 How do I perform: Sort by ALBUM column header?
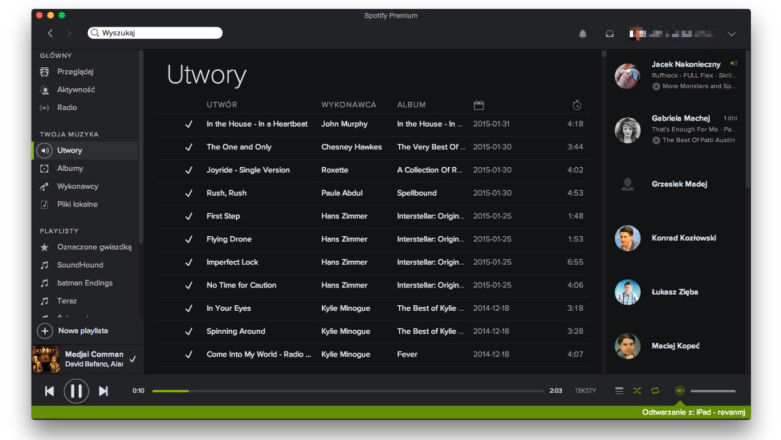point(411,105)
